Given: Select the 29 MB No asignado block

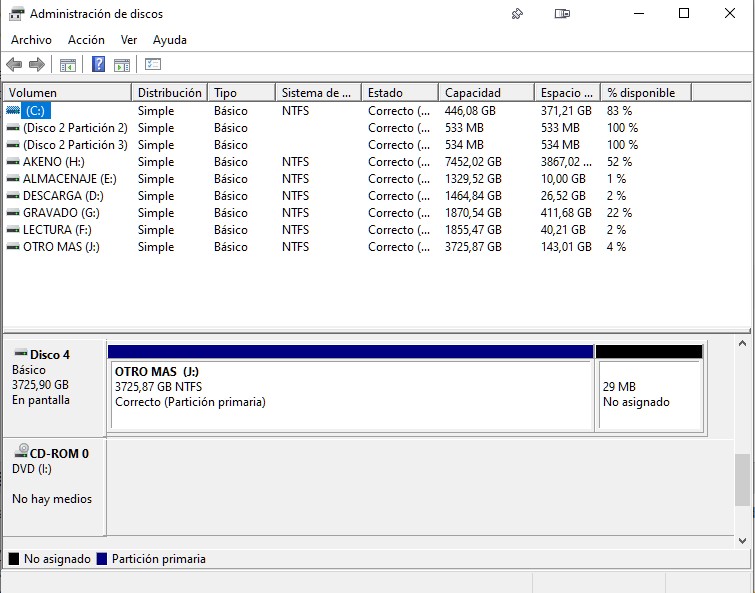Looking at the screenshot, I should [x=650, y=388].
